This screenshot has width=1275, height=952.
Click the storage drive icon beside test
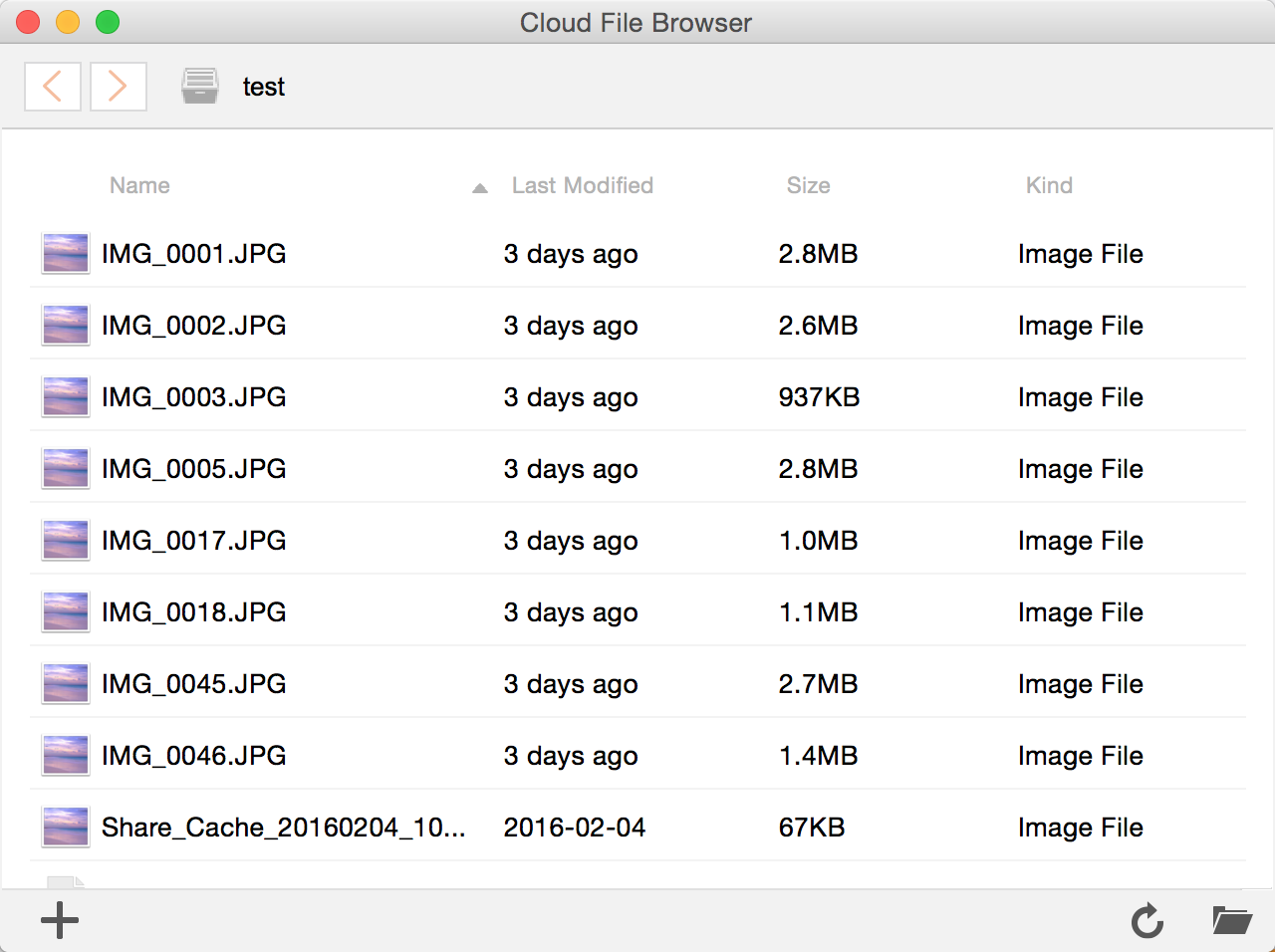[199, 86]
